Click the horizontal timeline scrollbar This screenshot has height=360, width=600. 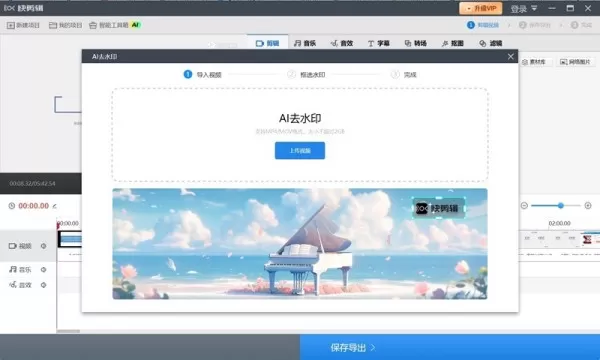[68, 331]
